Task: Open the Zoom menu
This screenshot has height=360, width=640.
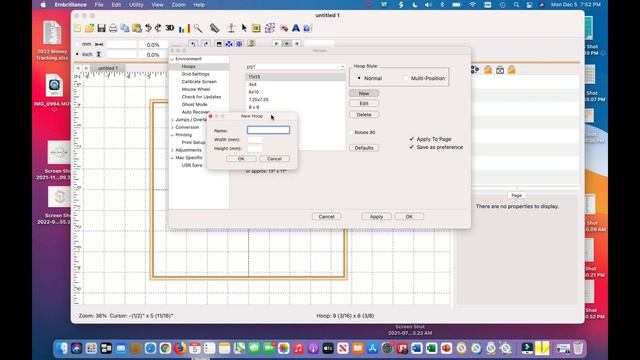Action: point(178,4)
